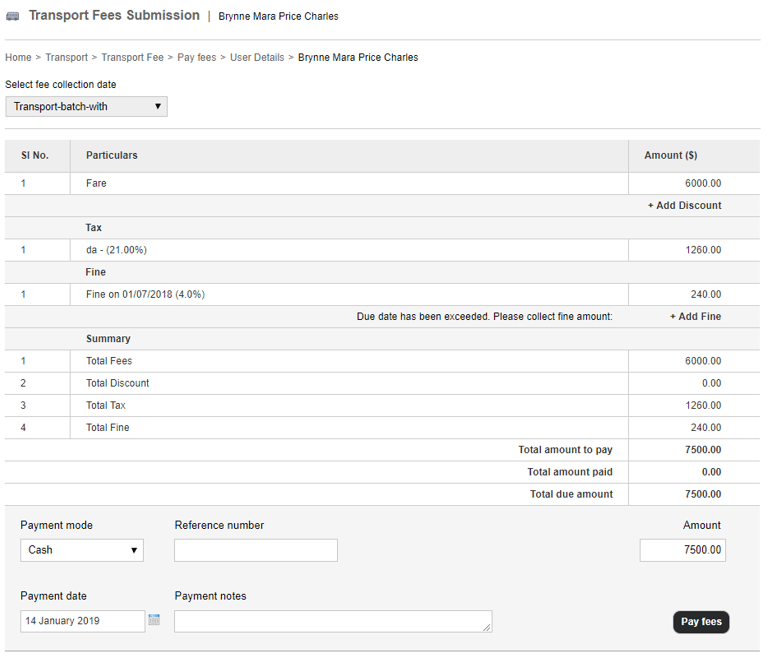Click the Summary section heading

click(x=108, y=339)
